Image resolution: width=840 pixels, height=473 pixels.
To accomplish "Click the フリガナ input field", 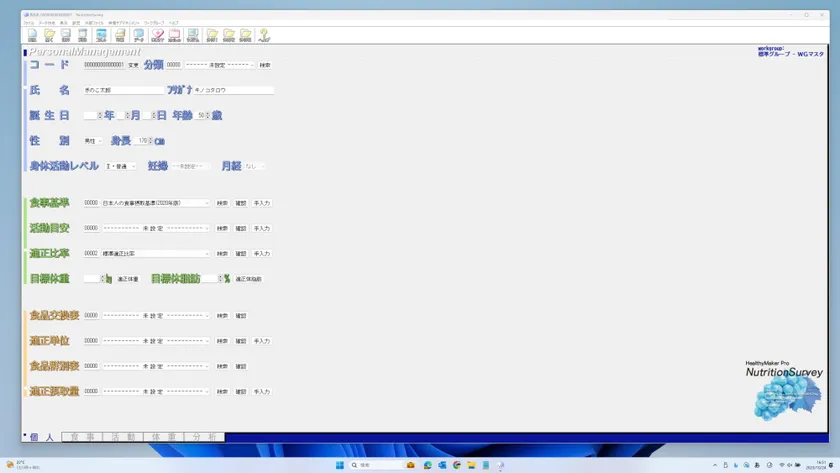I will click(x=233, y=90).
